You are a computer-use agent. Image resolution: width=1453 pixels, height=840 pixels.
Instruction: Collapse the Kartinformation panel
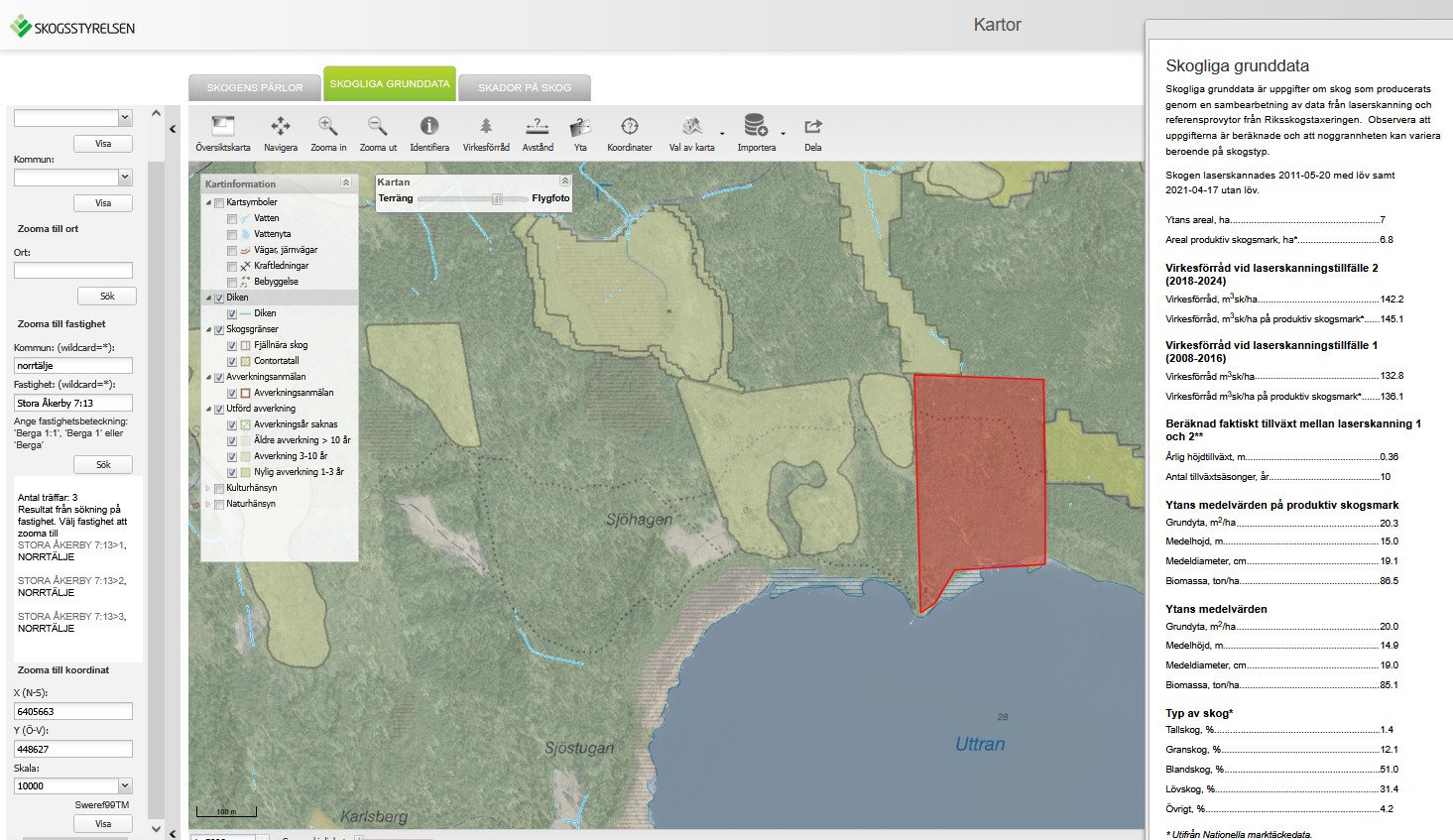pos(346,183)
